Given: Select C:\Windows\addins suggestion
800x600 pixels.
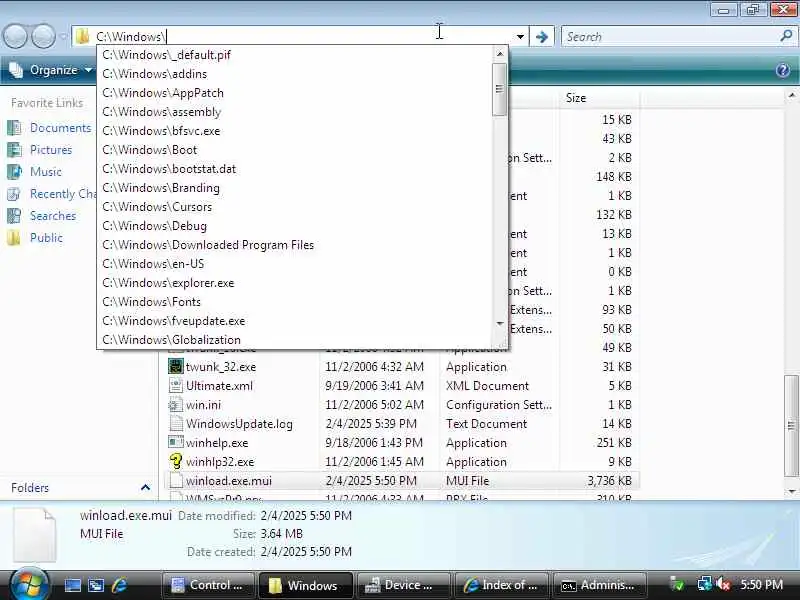Looking at the screenshot, I should (x=295, y=74).
